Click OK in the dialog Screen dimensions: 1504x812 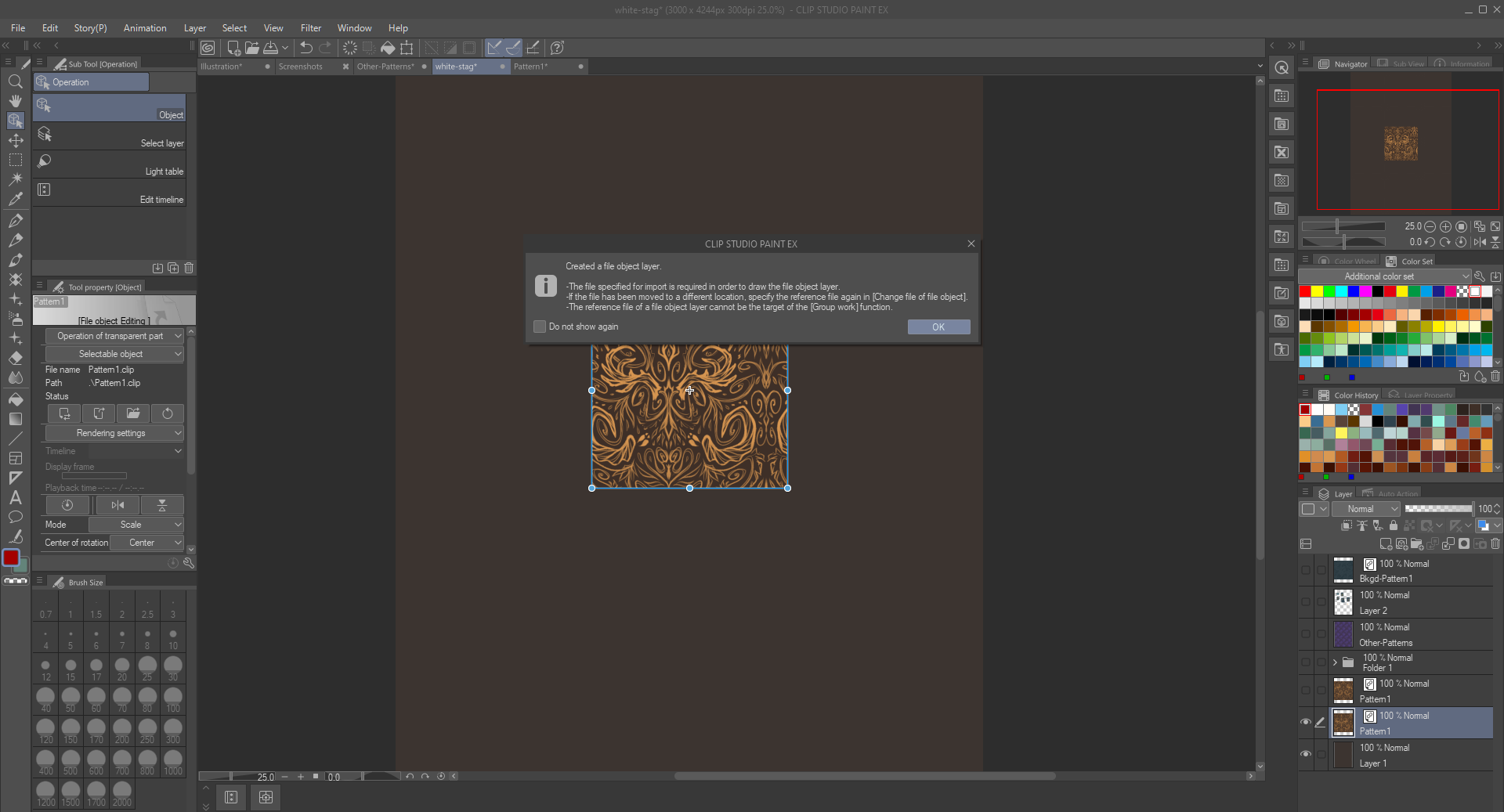[938, 327]
